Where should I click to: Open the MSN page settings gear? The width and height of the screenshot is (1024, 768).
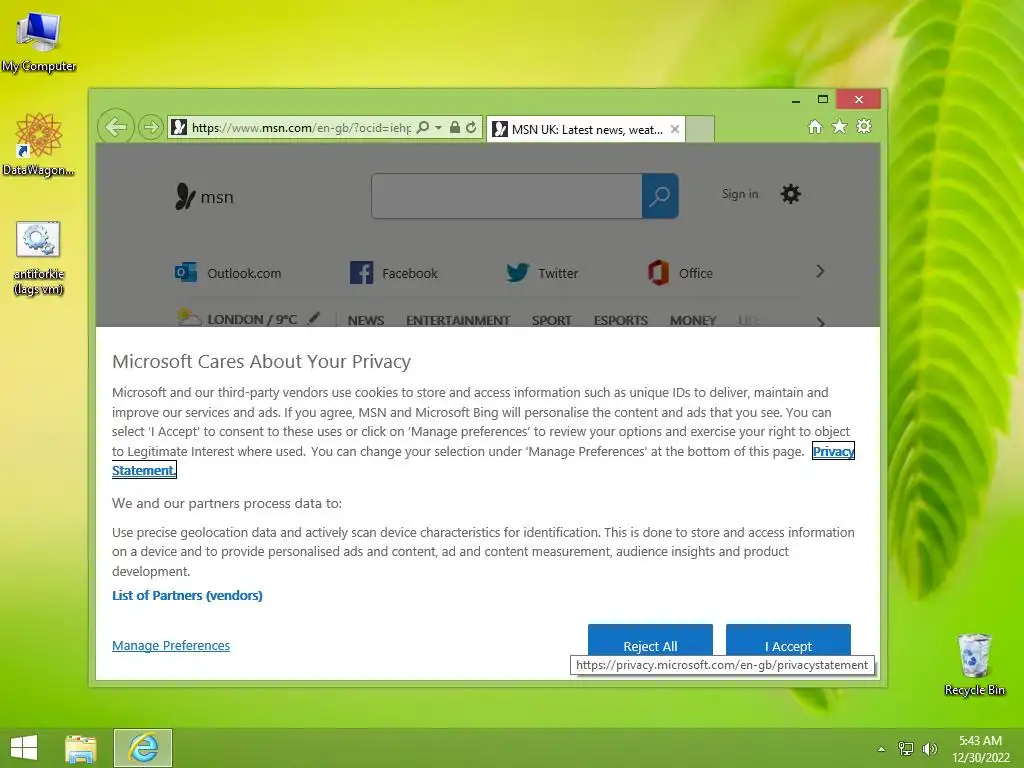pyautogui.click(x=790, y=194)
